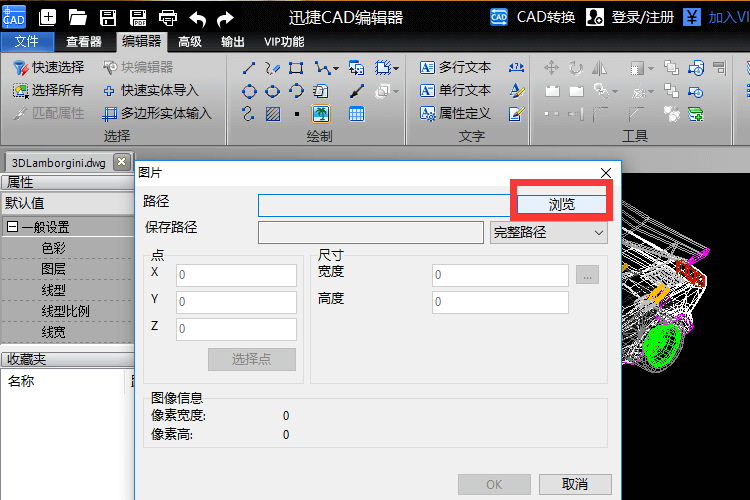Viewport: 750px width, 500px height.
Task: Click the 路径 path input field
Action: [x=387, y=205]
